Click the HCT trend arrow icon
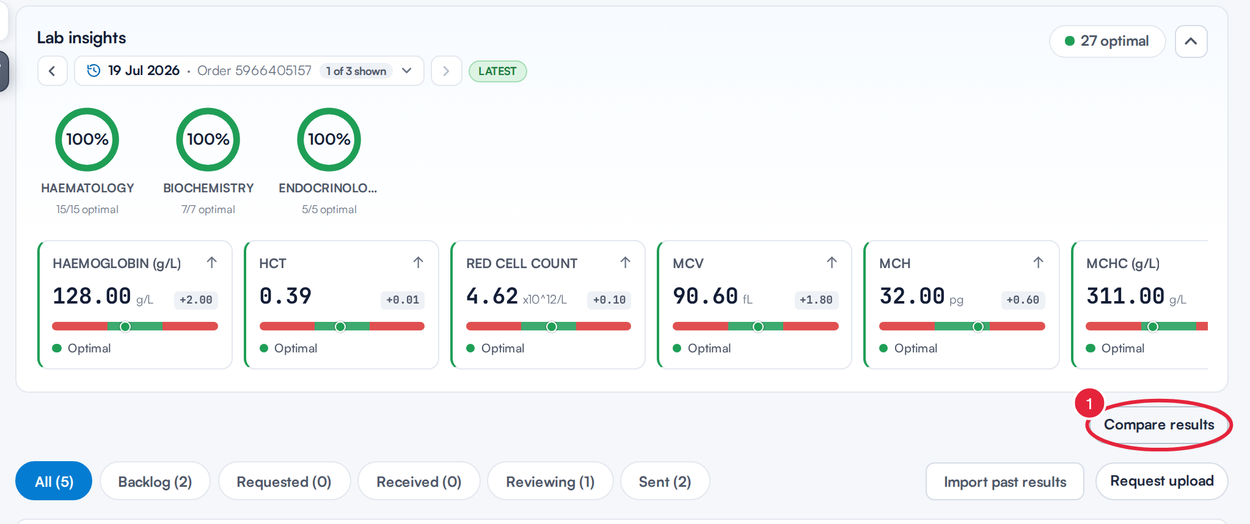This screenshot has width=1250, height=524. click(418, 263)
